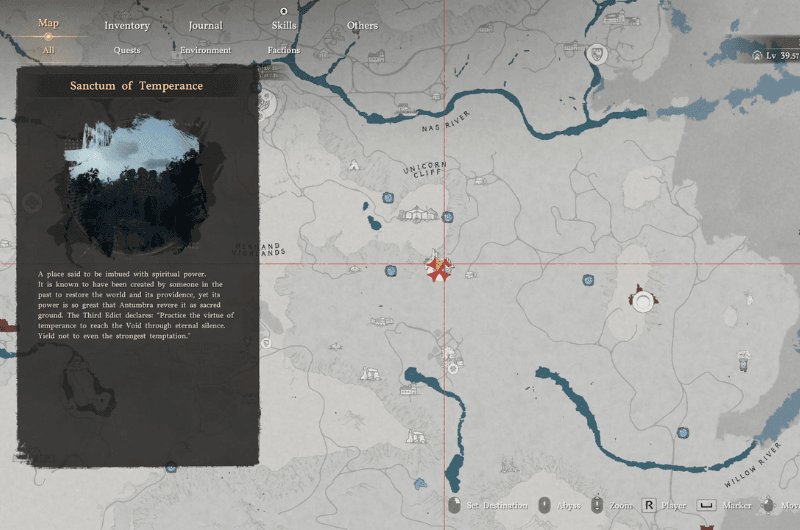Click the blue waypoint near Willow River
This screenshot has width=800, height=530.
pyautogui.click(x=683, y=433)
